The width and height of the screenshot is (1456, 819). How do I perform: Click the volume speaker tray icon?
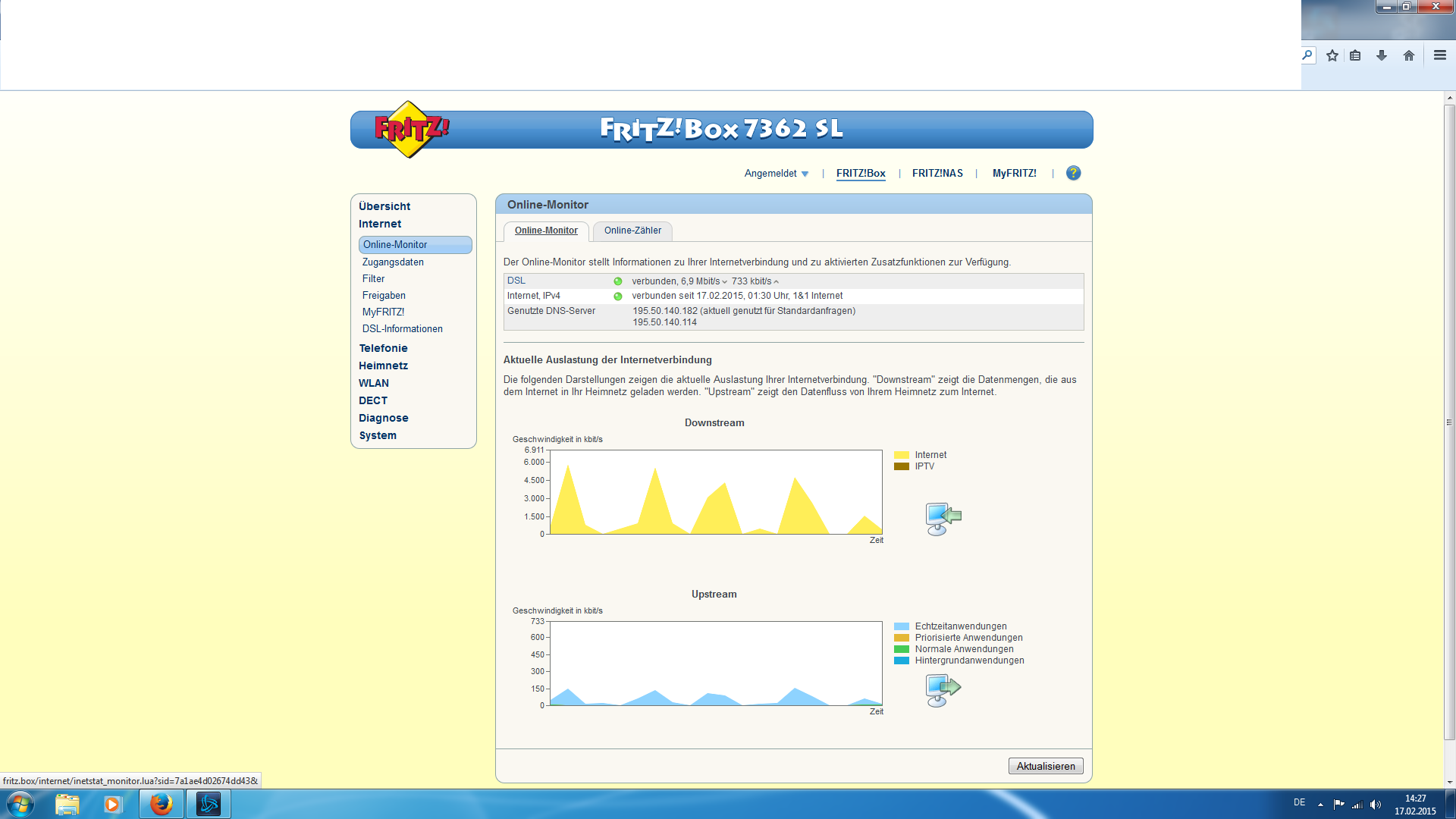click(1376, 805)
